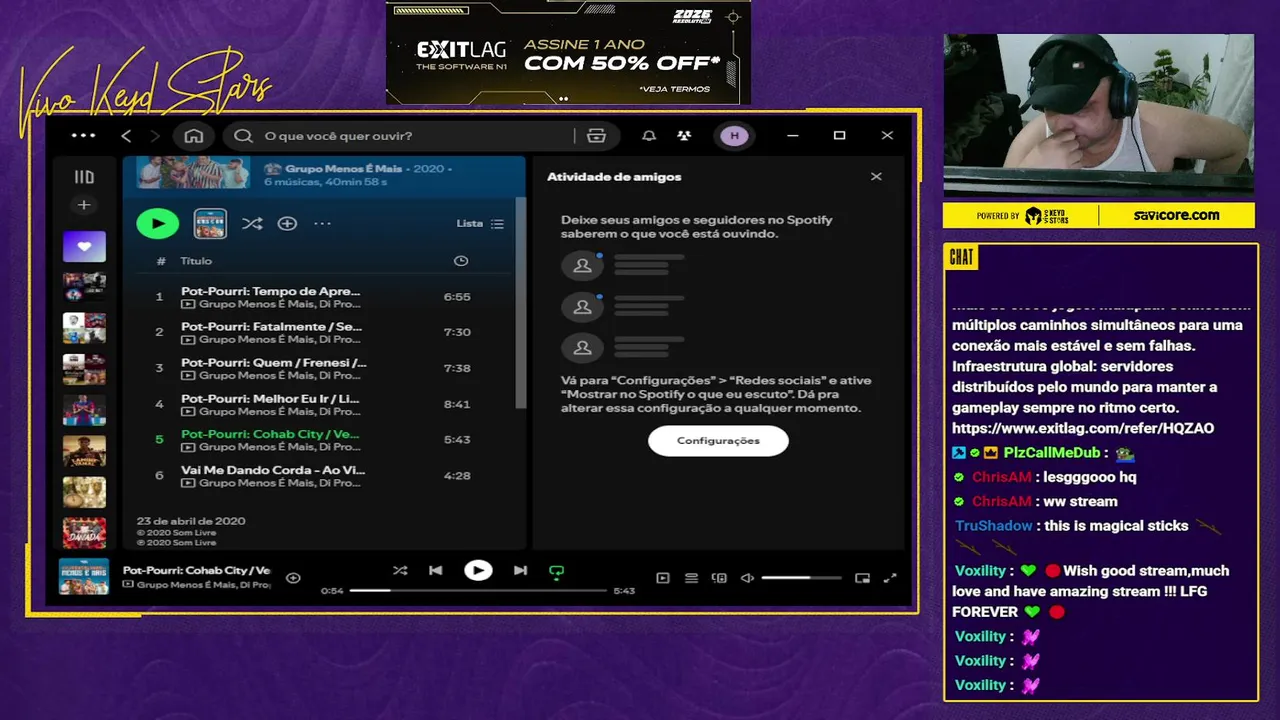Click the savicore.com sponsor label

pyautogui.click(x=1176, y=215)
